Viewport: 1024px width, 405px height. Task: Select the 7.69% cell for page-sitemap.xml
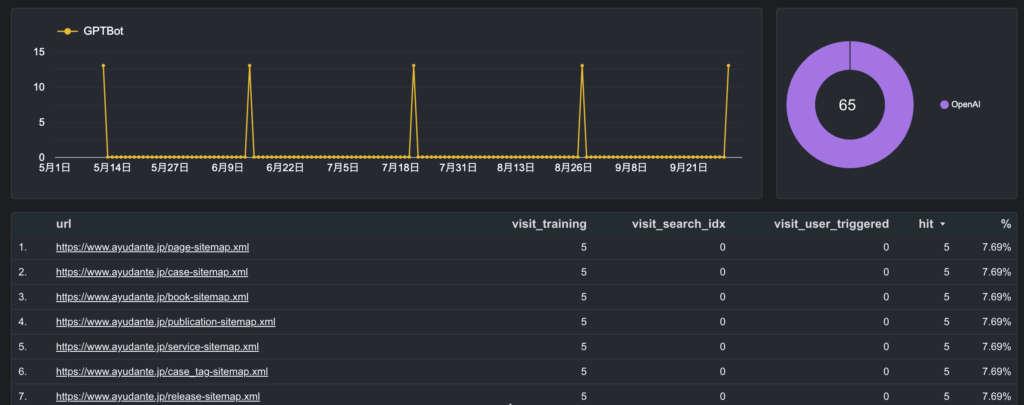tap(997, 248)
